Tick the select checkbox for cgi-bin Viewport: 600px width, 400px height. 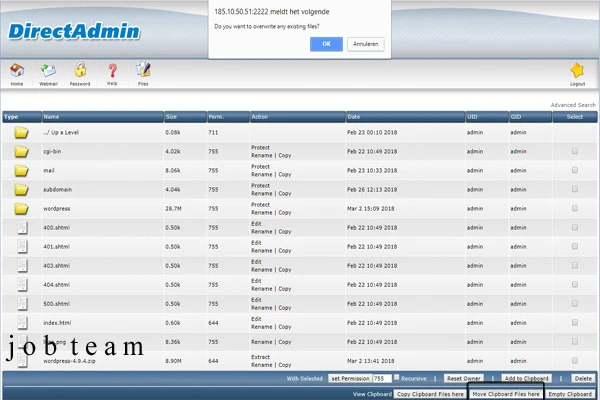point(574,151)
